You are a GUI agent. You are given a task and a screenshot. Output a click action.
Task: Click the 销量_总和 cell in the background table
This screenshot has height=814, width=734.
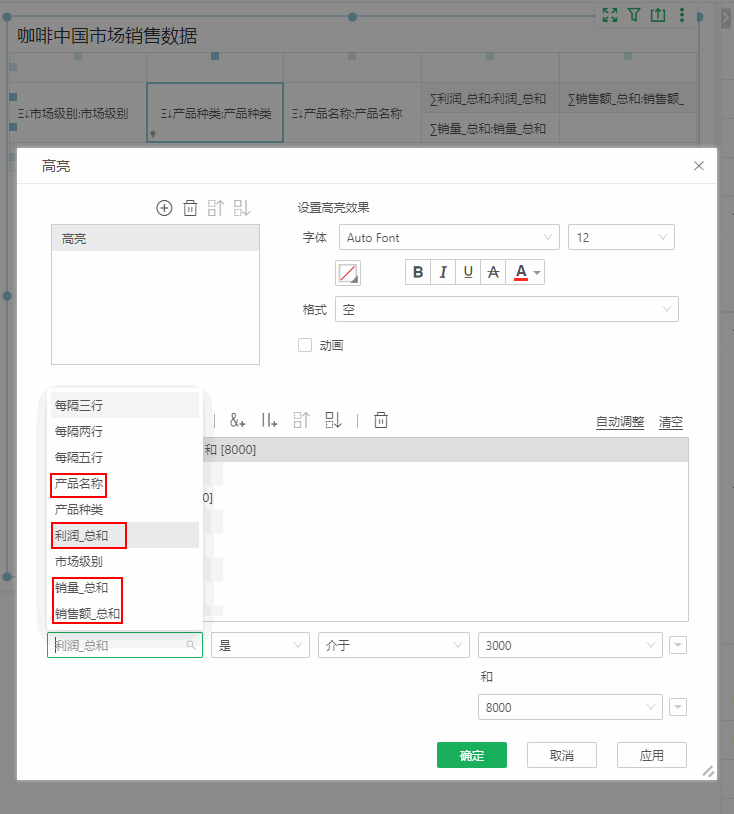tap(490, 128)
